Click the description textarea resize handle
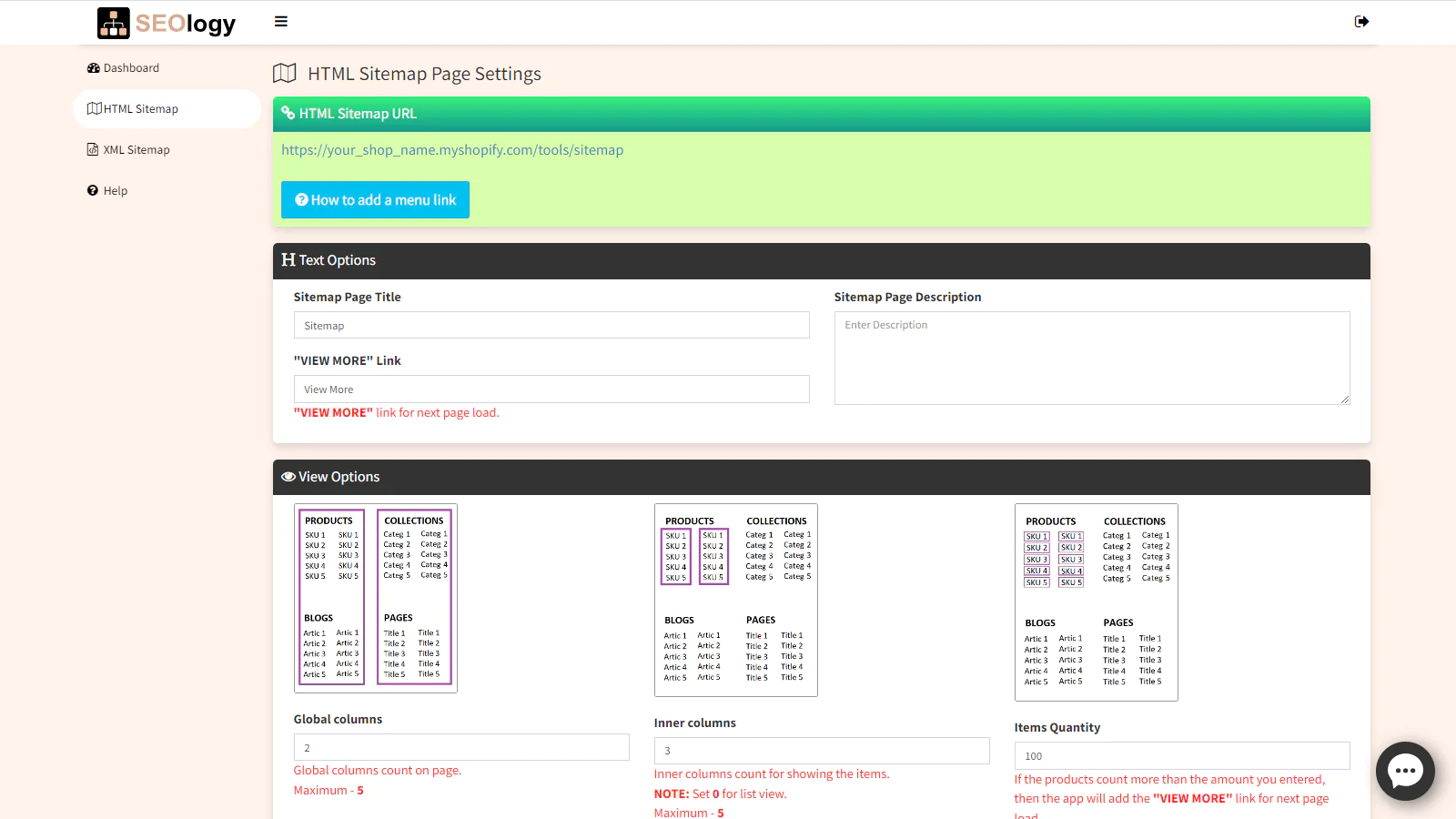The image size is (1456, 819). (1345, 399)
